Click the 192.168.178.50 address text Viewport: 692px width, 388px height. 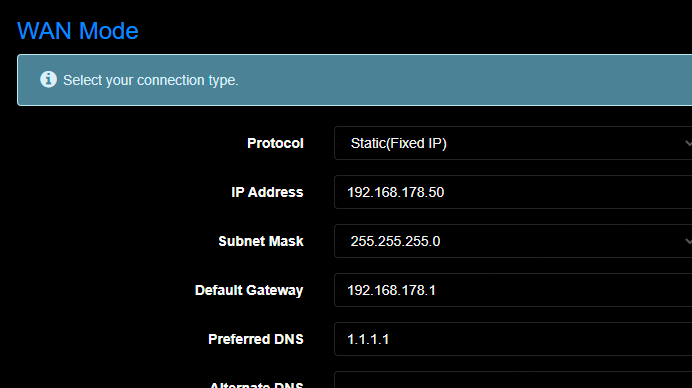(x=395, y=192)
